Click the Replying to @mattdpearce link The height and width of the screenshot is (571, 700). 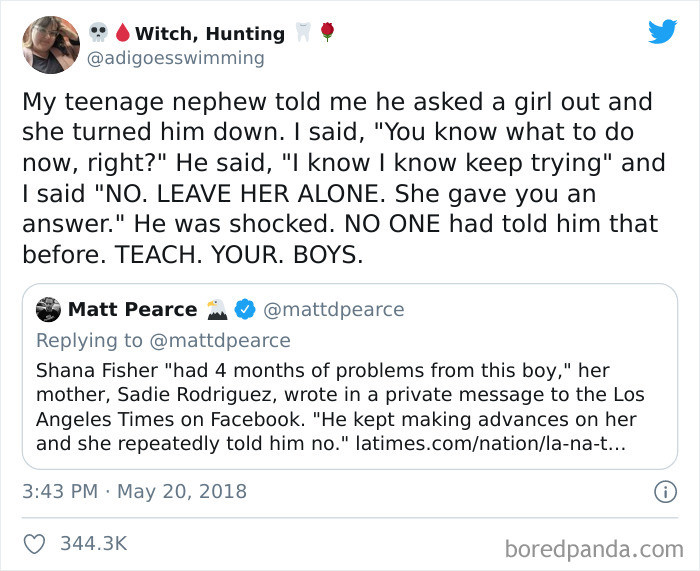pyautogui.click(x=163, y=340)
